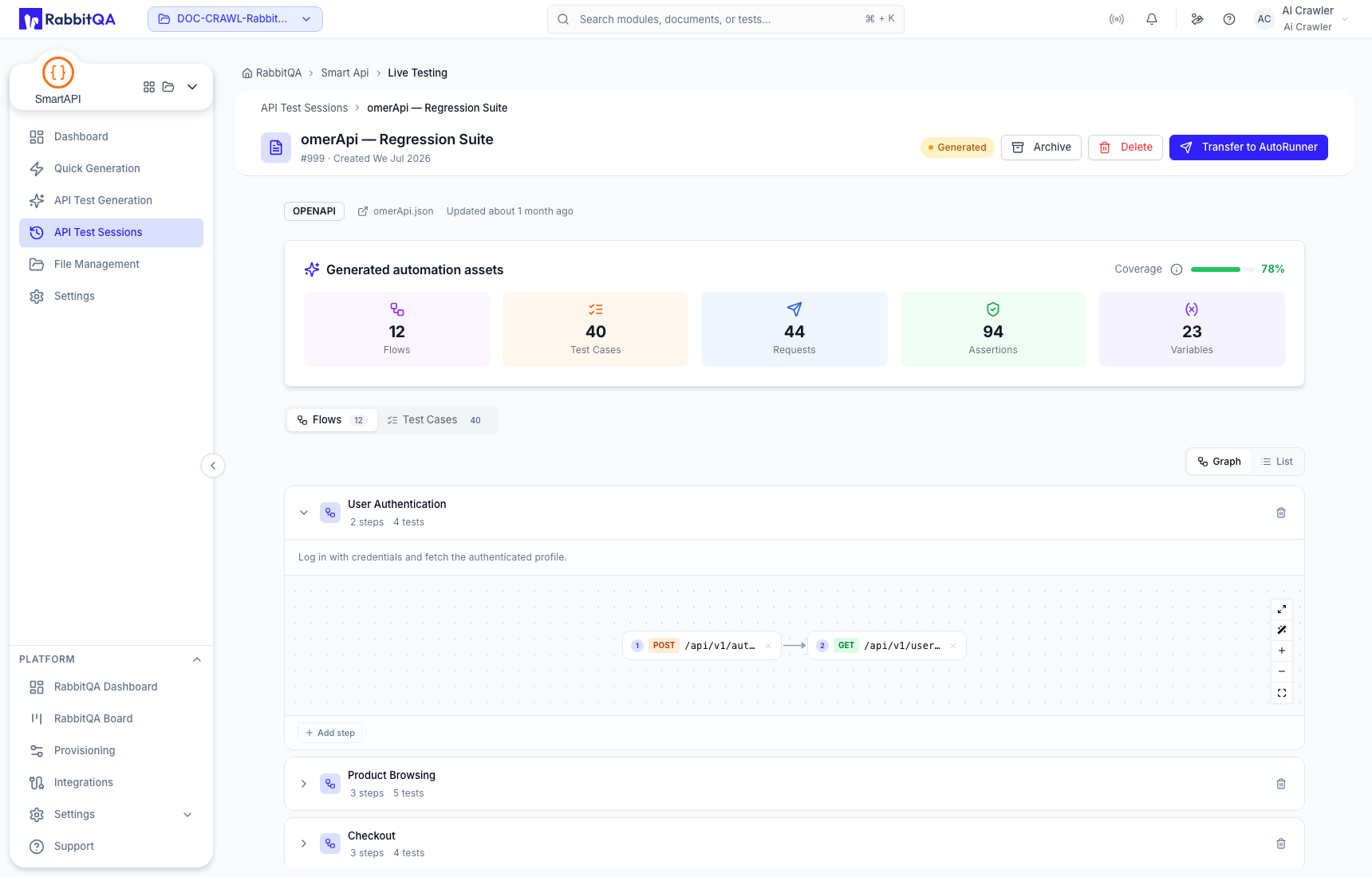Select the GET /api/v1/user step node
This screenshot has width=1372, height=877.
[x=887, y=646]
